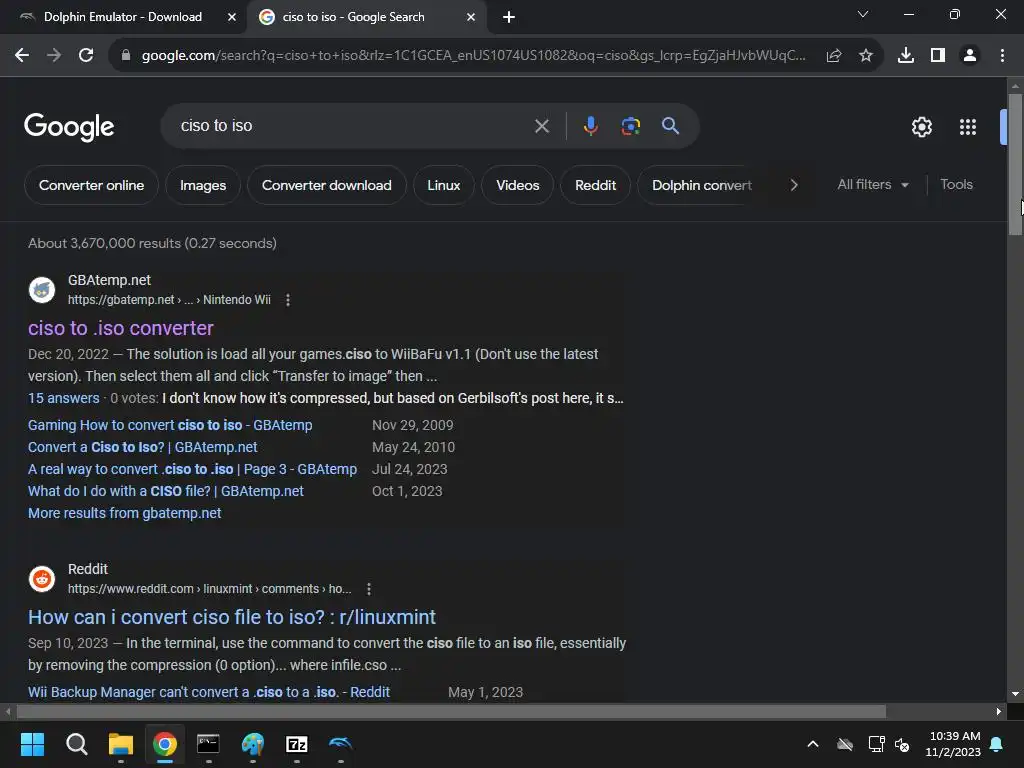This screenshot has height=768, width=1024.
Task: Search by image with Google Lens
Action: (x=630, y=126)
